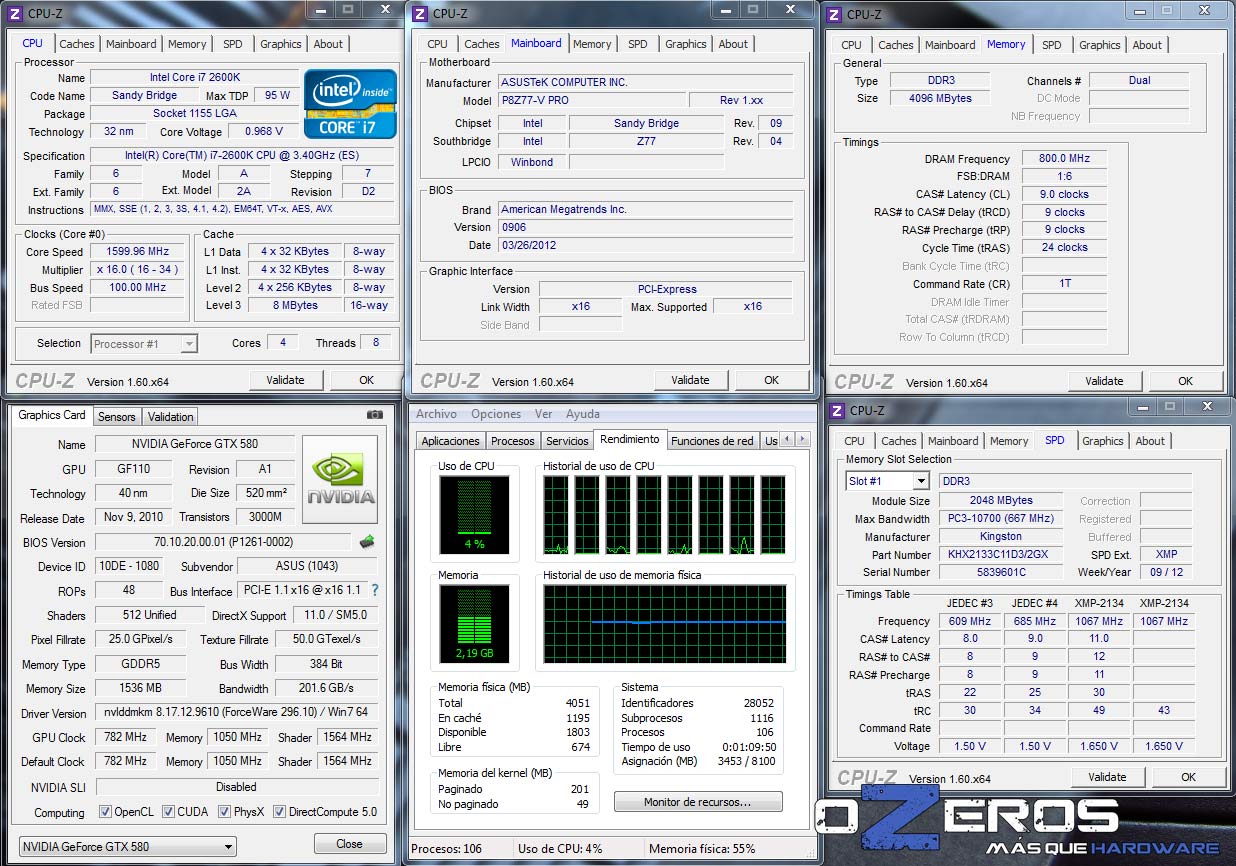The width and height of the screenshot is (1236, 866).
Task: Open Mainboard tab in CPU-Z Memory Slot Selection window
Action: 953,441
